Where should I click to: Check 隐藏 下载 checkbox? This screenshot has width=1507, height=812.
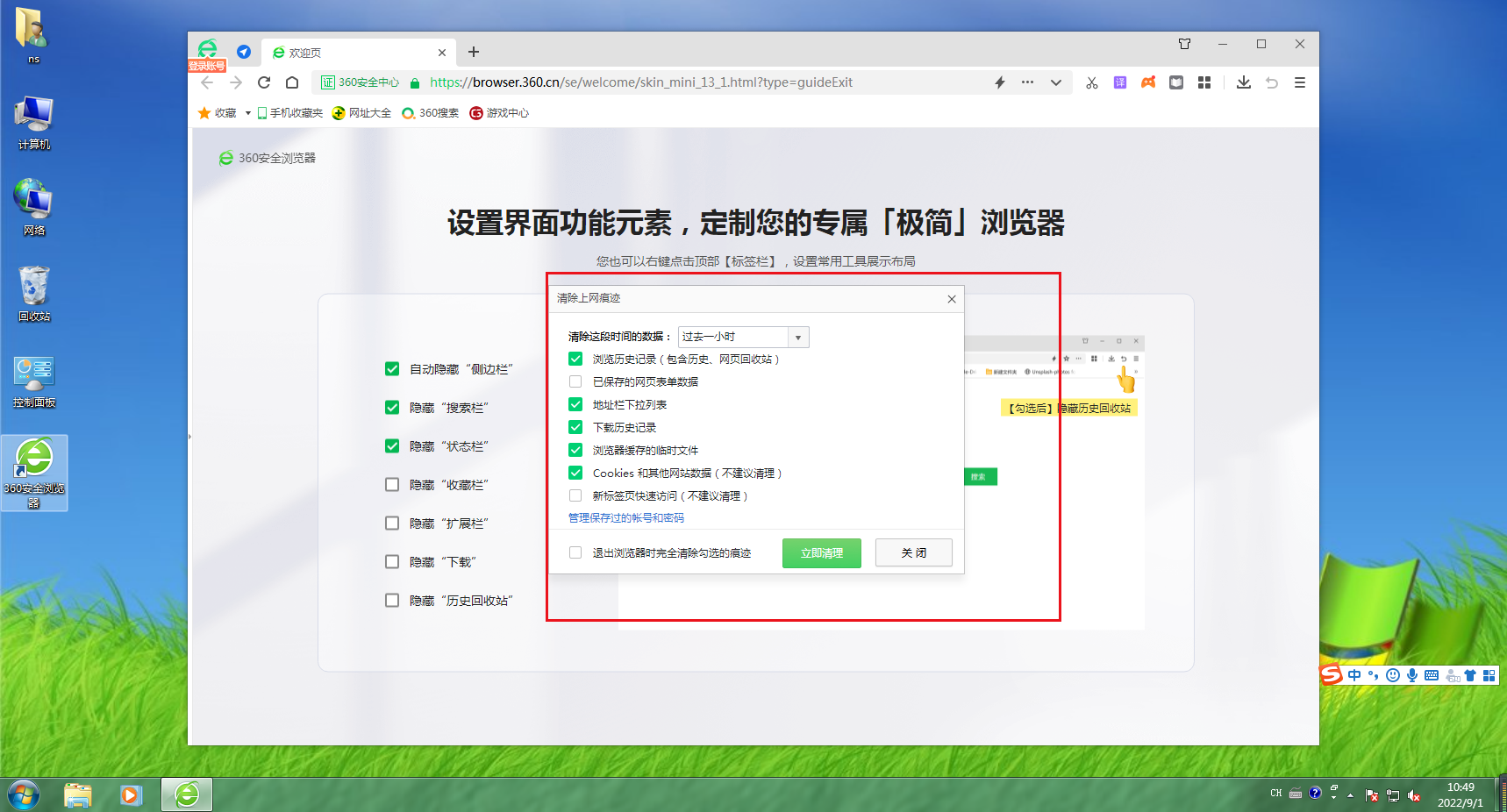[392, 562]
